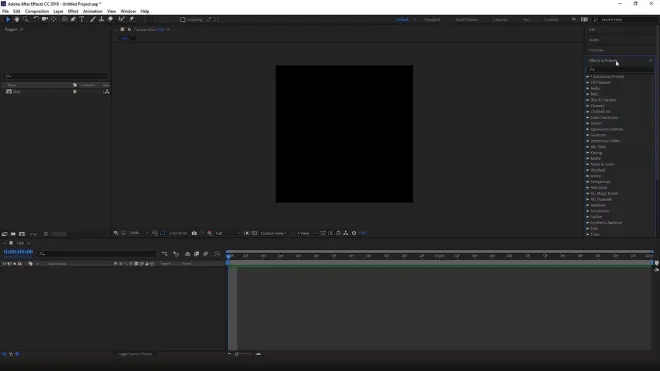Click the new composition icon in Project panel
This screenshot has height=371, width=660.
click(x=22, y=234)
